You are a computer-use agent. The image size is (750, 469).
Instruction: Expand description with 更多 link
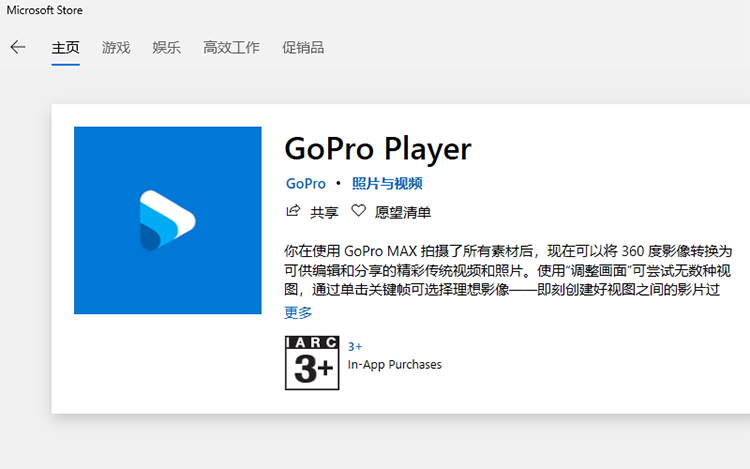pyautogui.click(x=298, y=313)
